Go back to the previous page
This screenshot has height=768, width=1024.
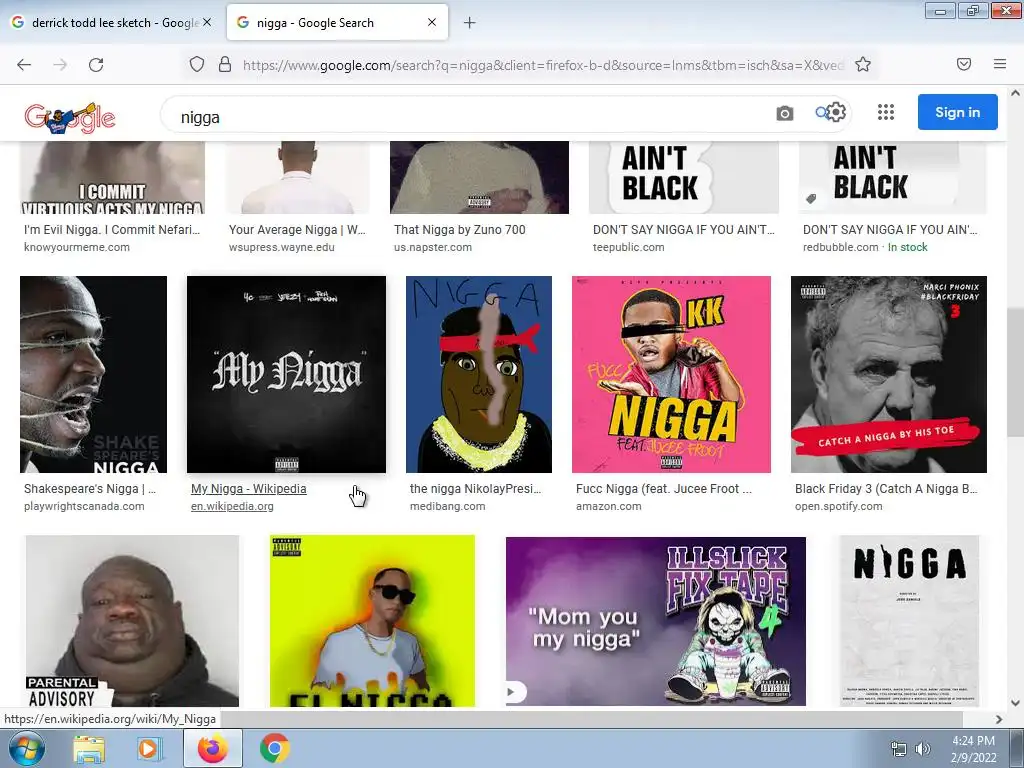(24, 65)
